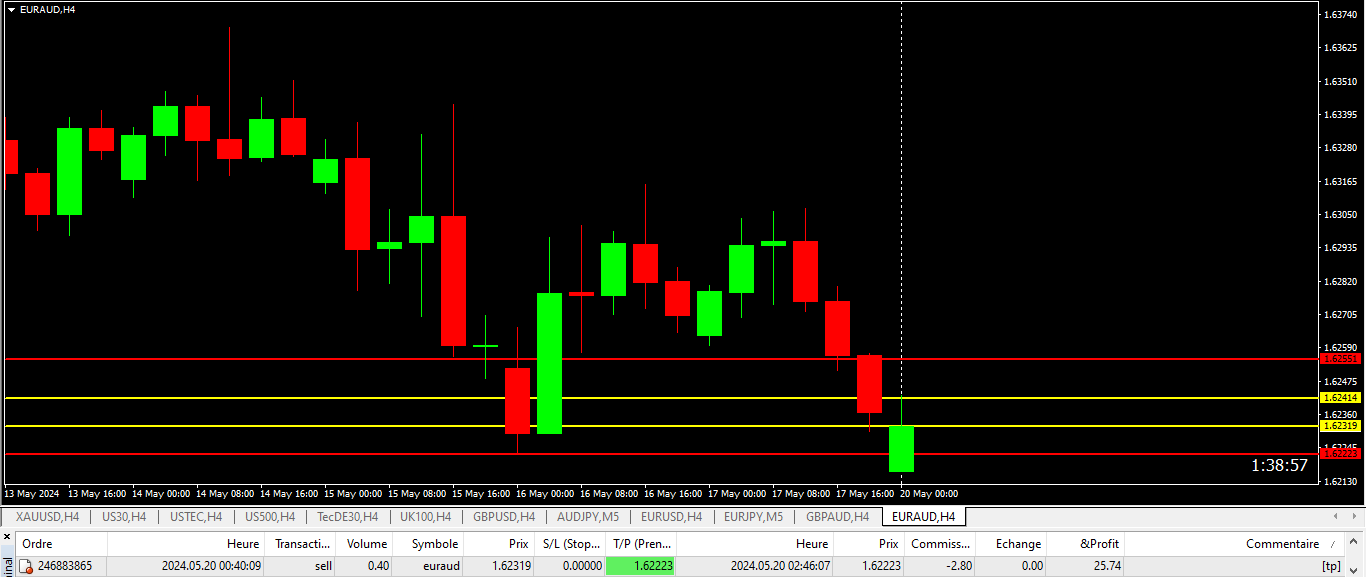
Task: Go to the GBPUSD,H4 chart tab
Action: coord(504,517)
